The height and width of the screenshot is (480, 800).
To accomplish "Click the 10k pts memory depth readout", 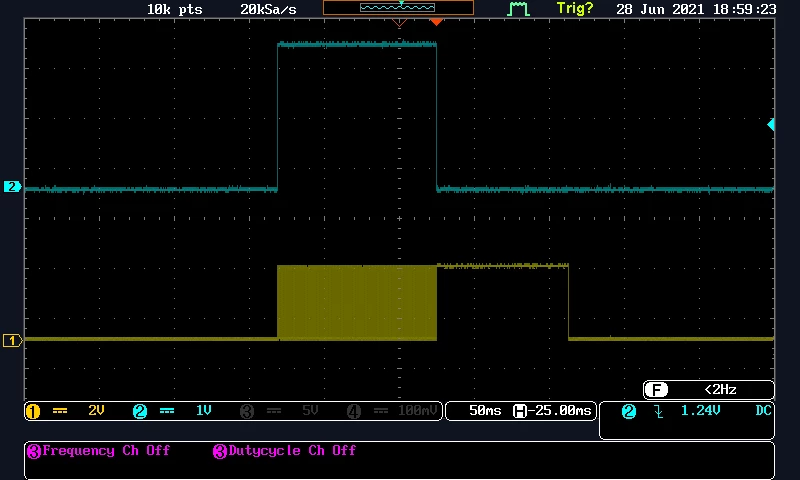I will click(x=174, y=9).
